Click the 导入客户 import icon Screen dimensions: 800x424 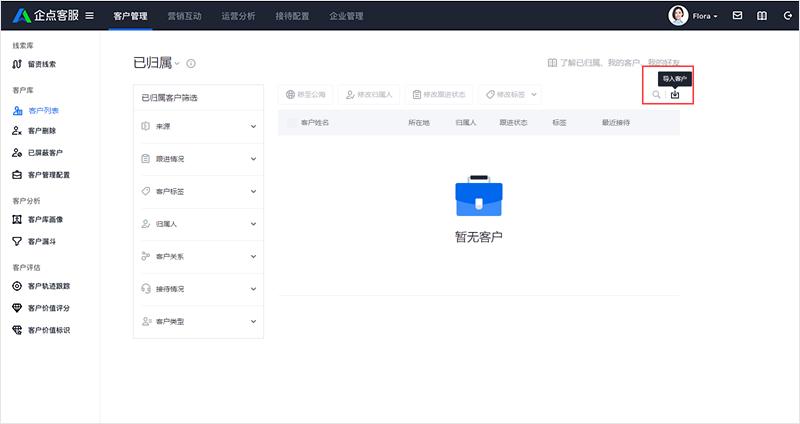675,94
